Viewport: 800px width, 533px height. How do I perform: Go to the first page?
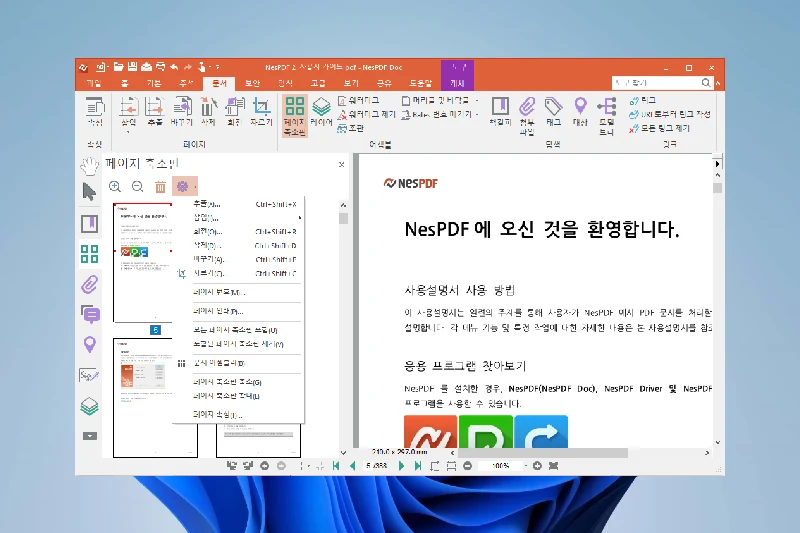(x=336, y=466)
